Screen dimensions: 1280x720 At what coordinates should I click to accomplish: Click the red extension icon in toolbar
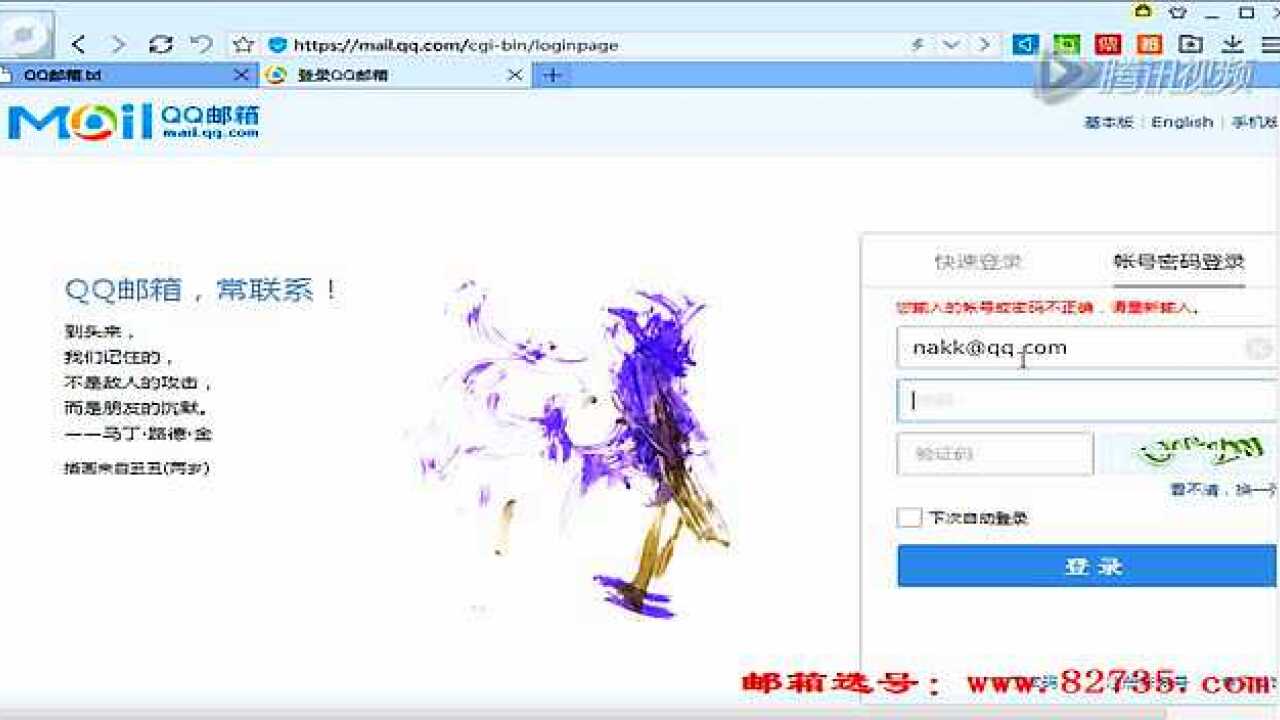1108,44
